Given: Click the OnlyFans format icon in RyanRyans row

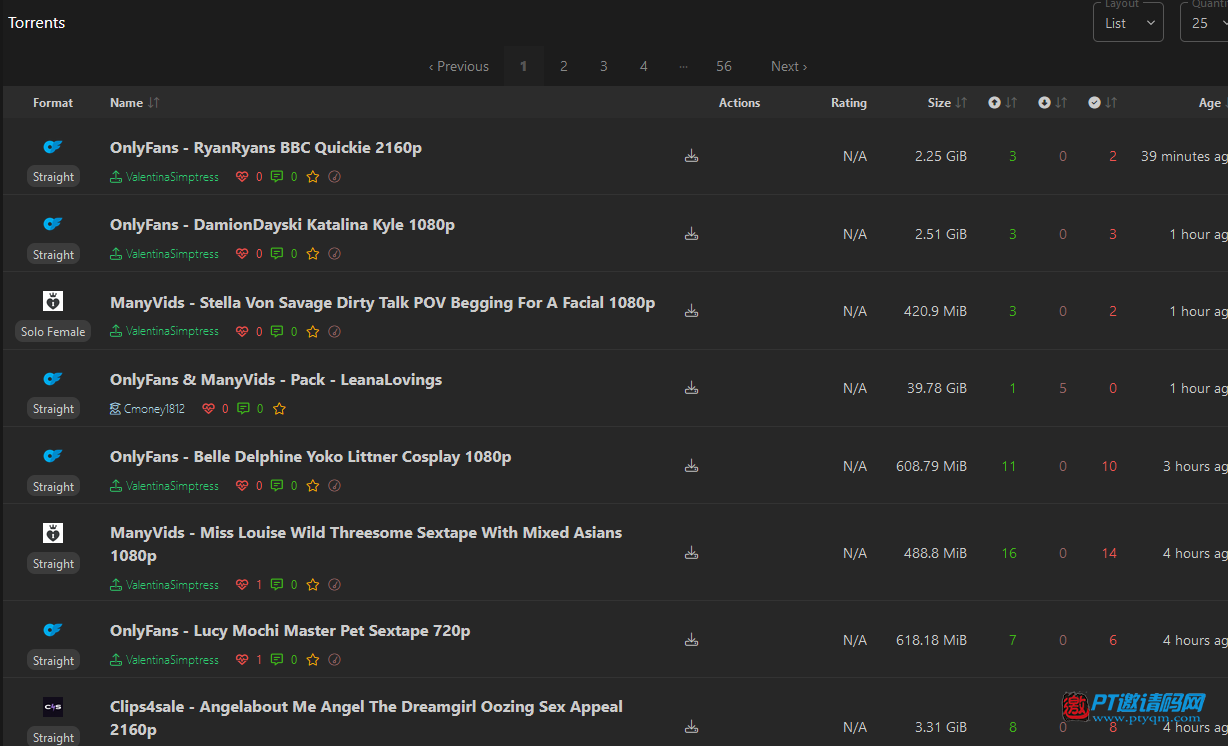Looking at the screenshot, I should pos(53,147).
